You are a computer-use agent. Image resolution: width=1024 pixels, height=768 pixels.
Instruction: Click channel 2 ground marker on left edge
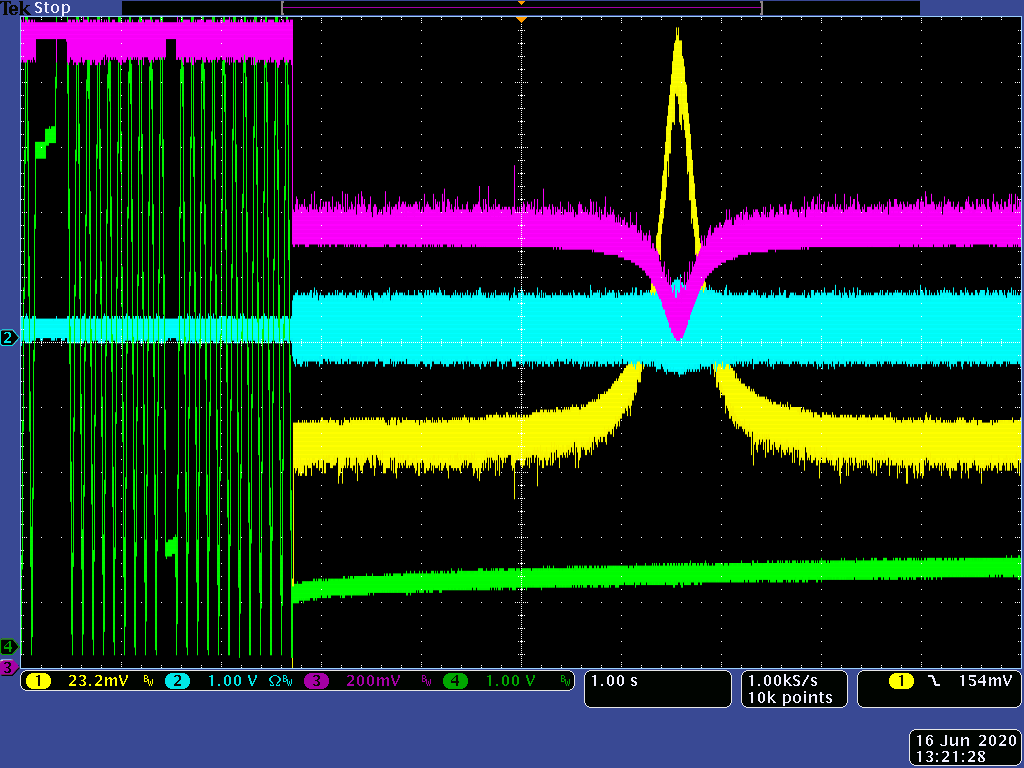coord(9,338)
